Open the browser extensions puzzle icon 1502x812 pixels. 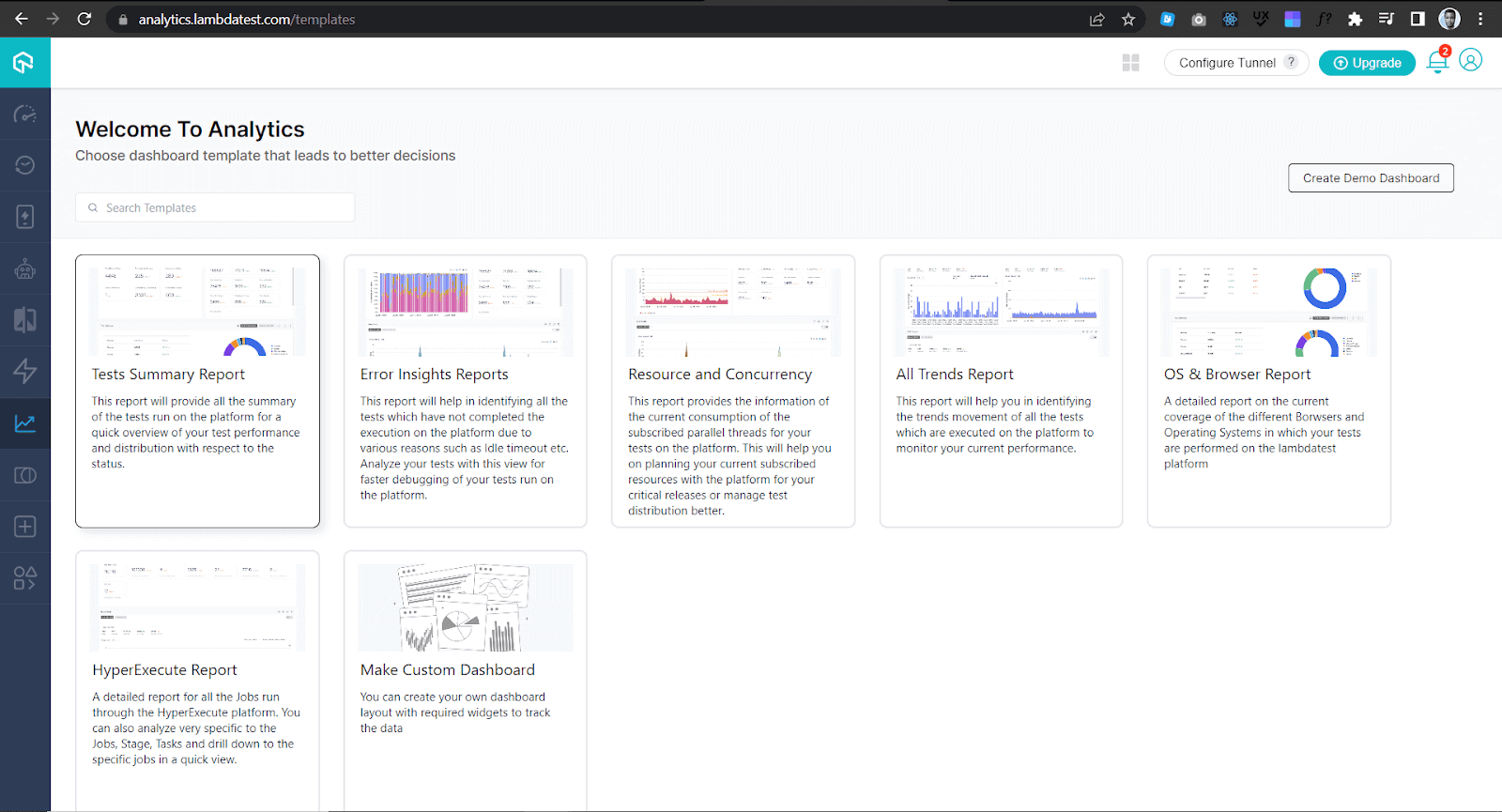tap(1355, 19)
